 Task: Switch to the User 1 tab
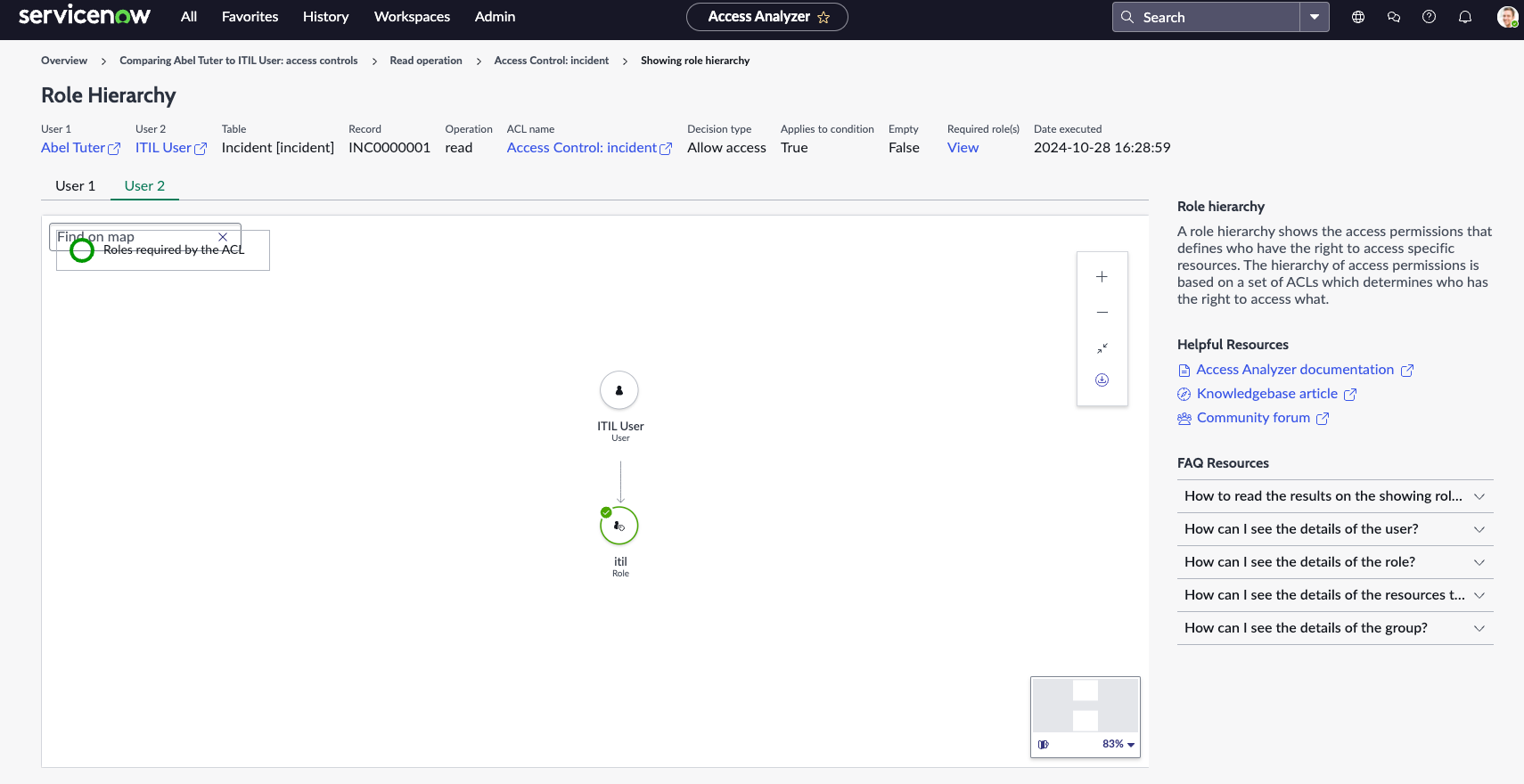coord(76,186)
